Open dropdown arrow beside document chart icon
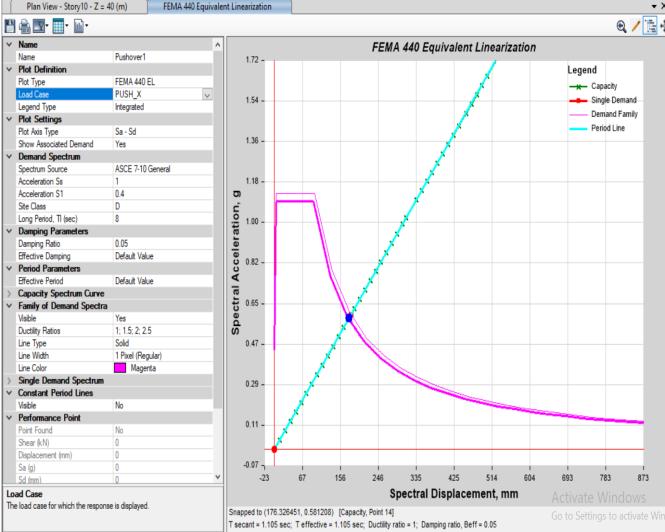 click(87, 26)
